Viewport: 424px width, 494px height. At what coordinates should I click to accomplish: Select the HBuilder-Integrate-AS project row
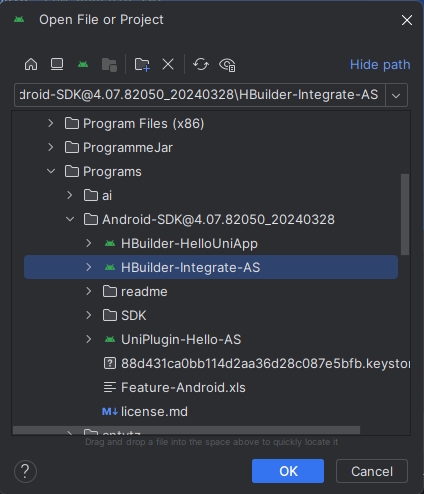click(211, 267)
